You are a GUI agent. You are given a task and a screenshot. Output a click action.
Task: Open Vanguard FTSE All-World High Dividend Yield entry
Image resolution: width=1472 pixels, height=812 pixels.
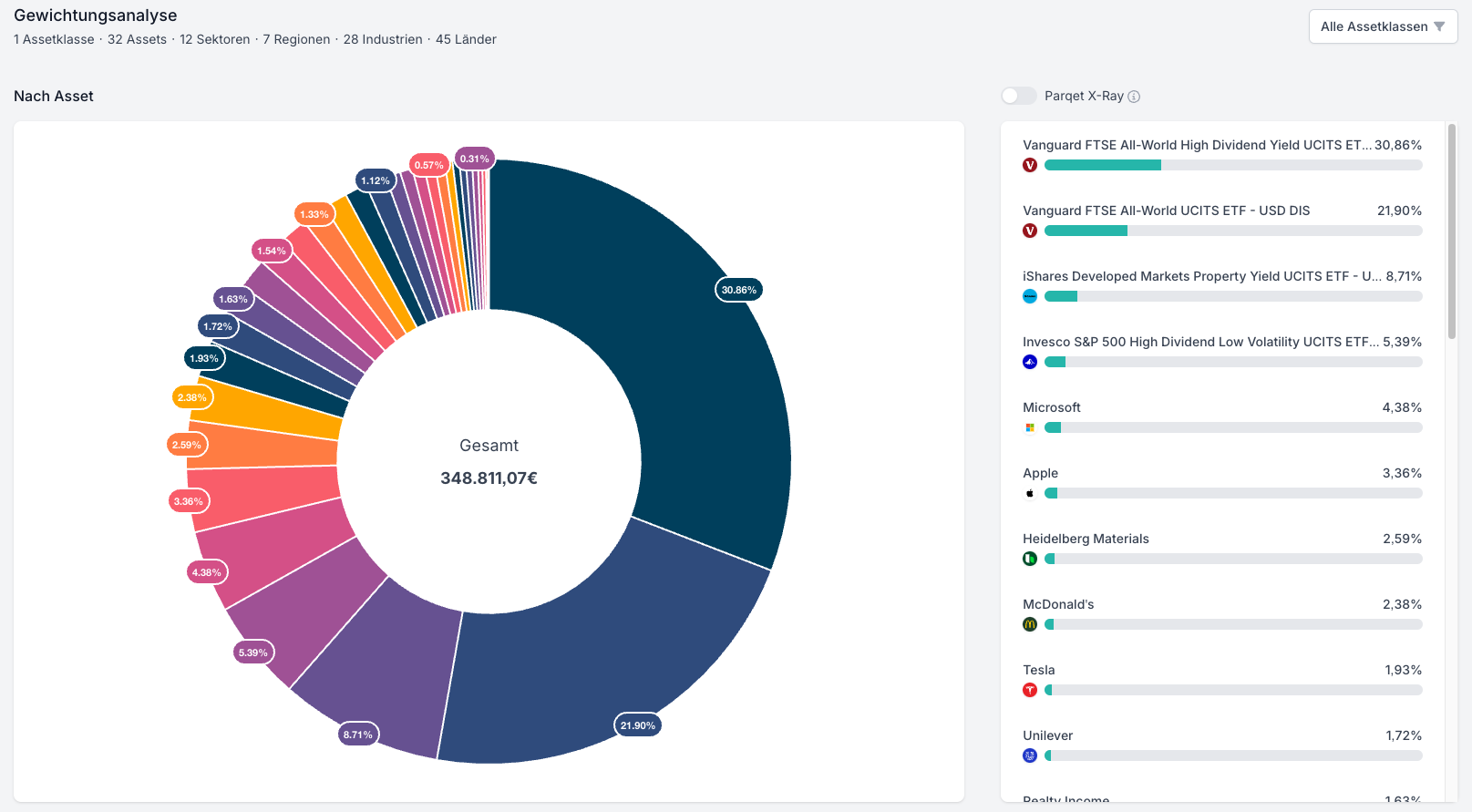1197,145
